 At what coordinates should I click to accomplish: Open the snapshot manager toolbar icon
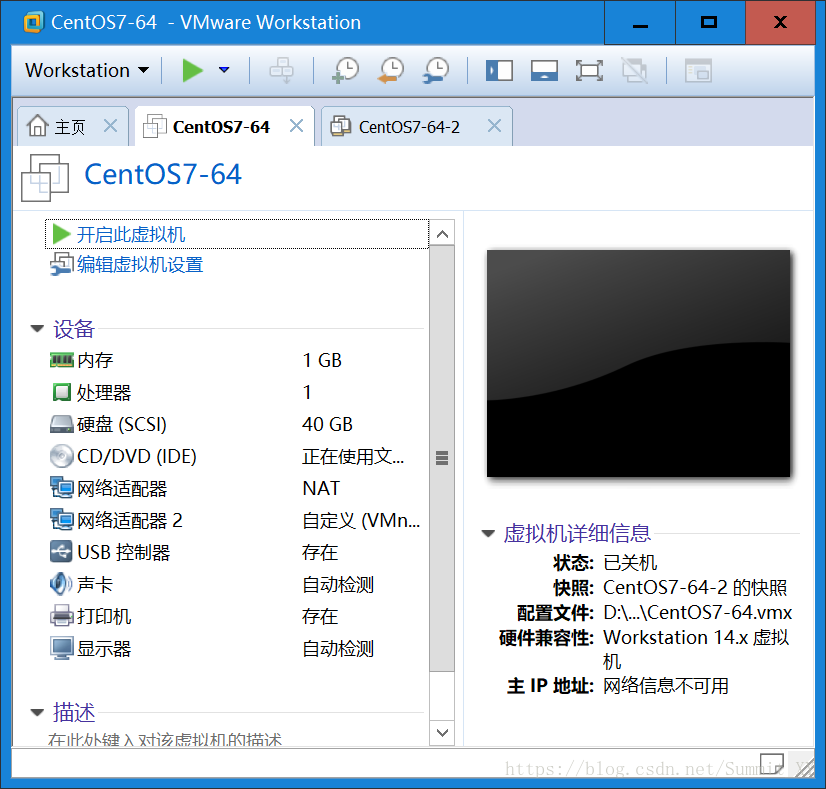(x=436, y=70)
